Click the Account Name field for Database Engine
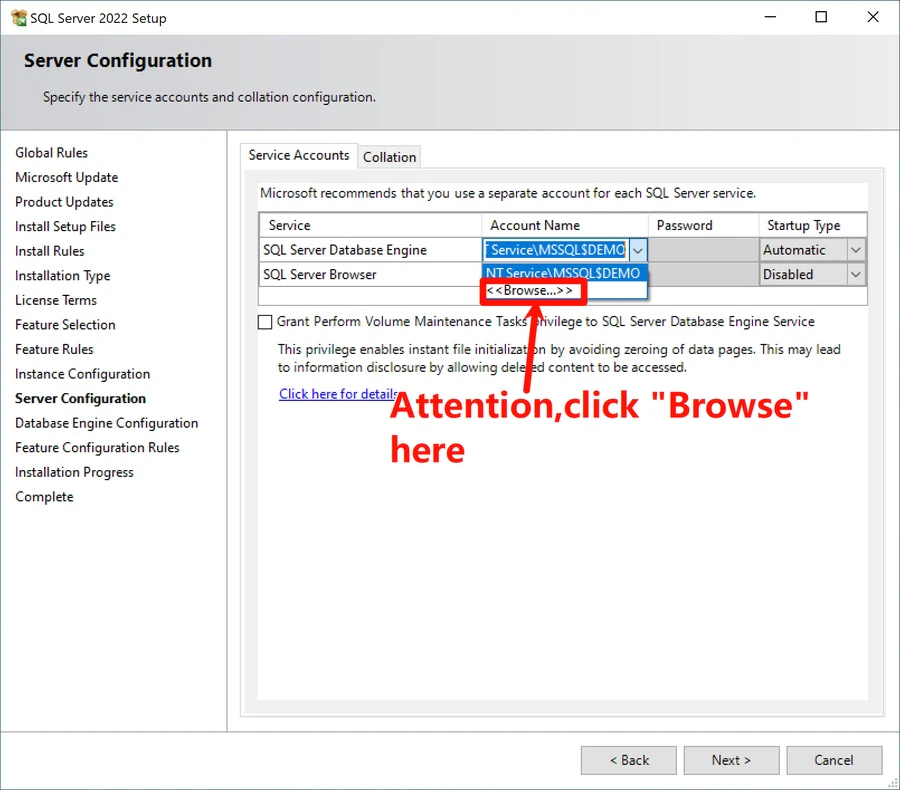 556,250
